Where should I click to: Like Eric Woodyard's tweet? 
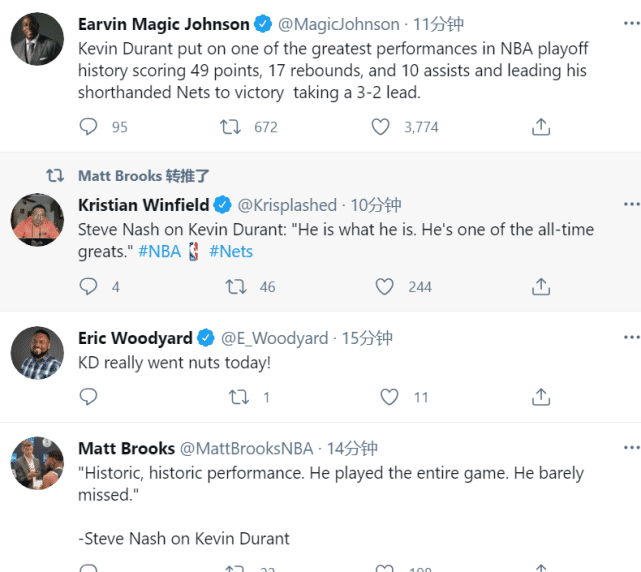pyautogui.click(x=389, y=397)
